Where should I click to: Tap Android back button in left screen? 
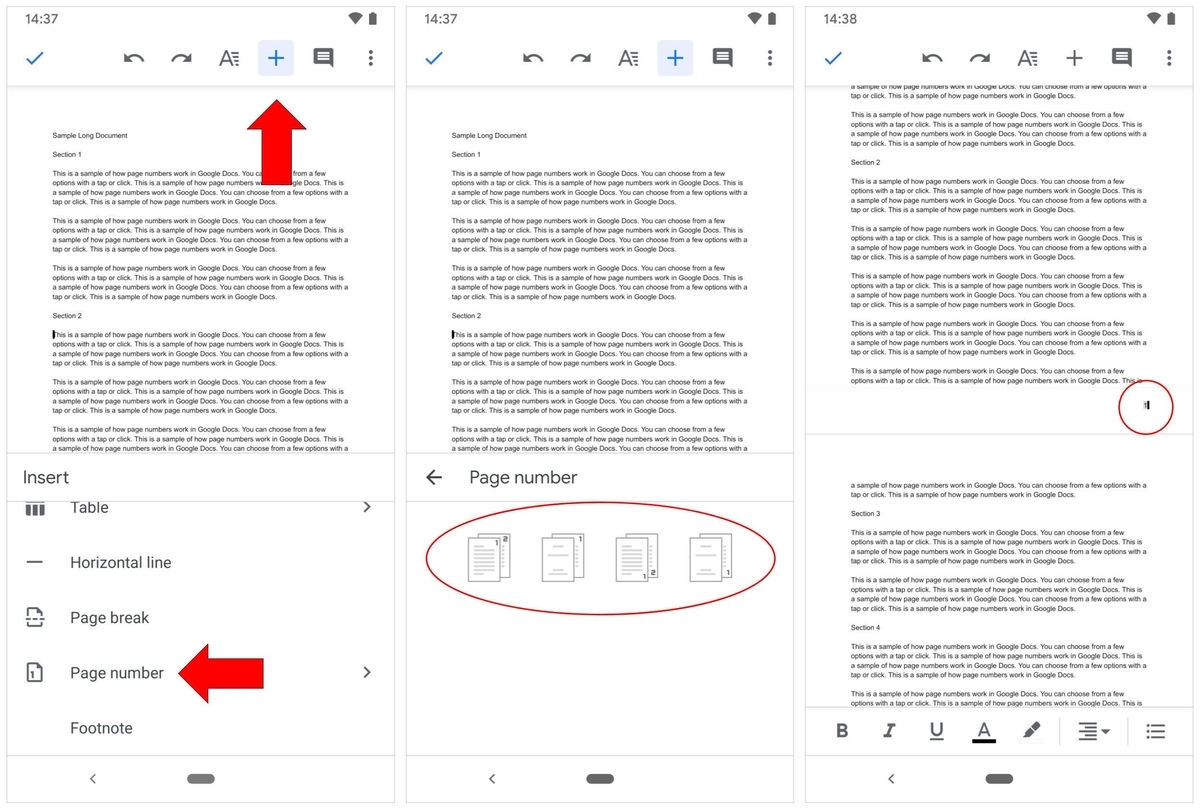[x=93, y=779]
